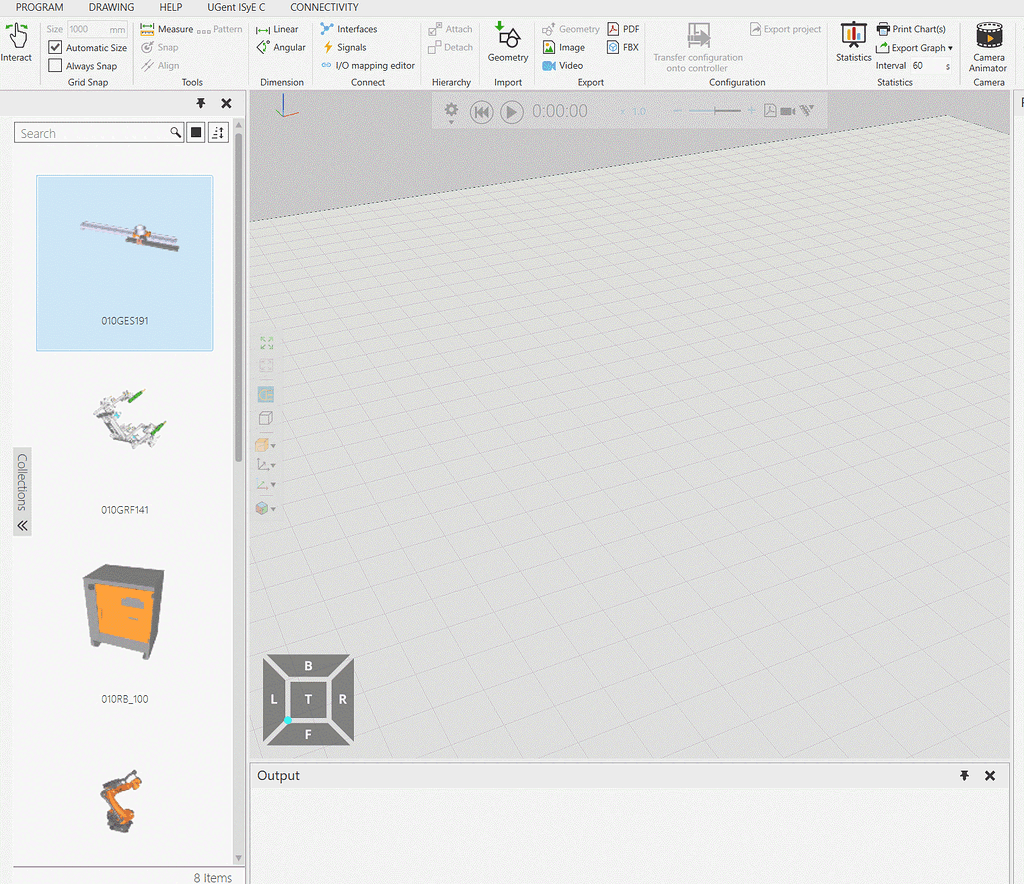Open the HELP ribbon tab
1024x884 pixels.
(171, 7)
